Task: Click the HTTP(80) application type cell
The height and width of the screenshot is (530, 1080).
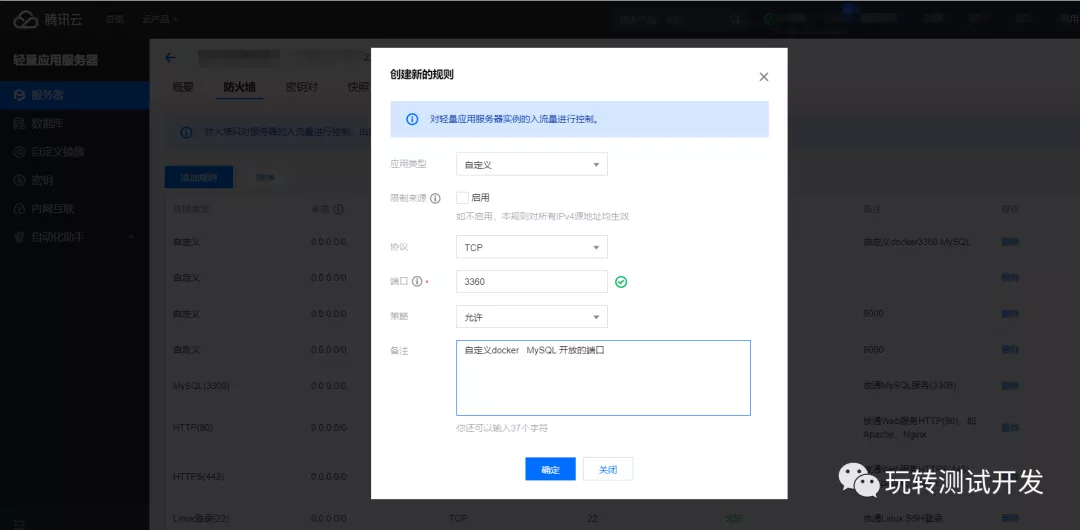Action: [x=194, y=428]
